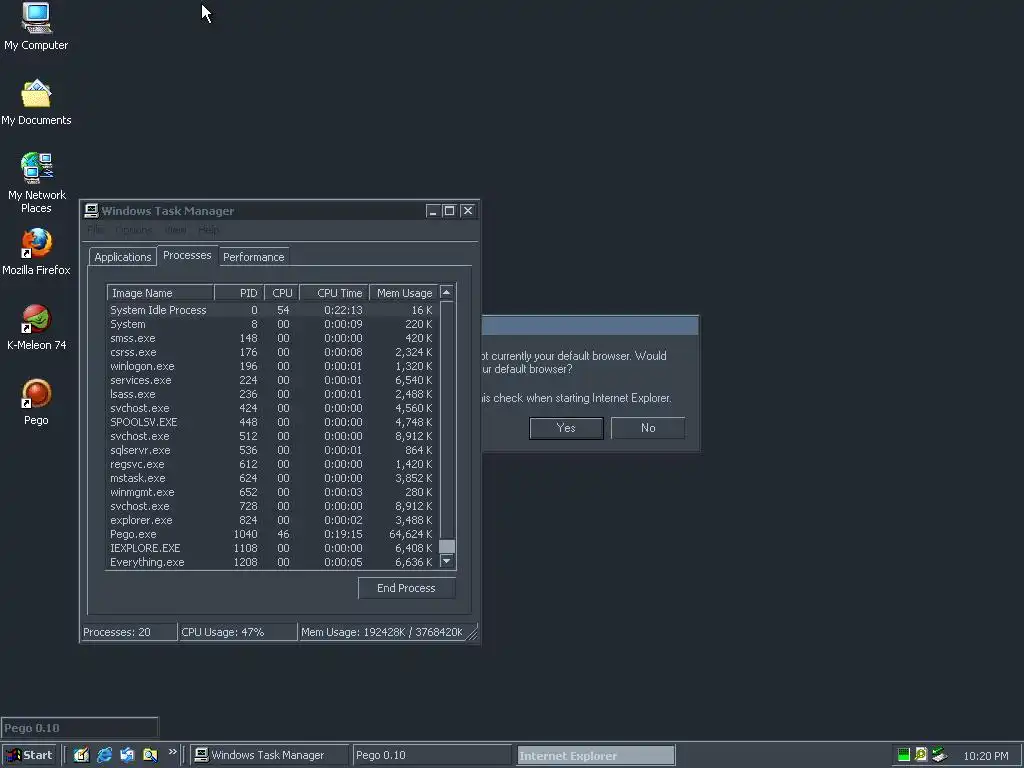Select the svchost.exe row with PID 424
The height and width of the screenshot is (768, 1024).
click(x=272, y=408)
